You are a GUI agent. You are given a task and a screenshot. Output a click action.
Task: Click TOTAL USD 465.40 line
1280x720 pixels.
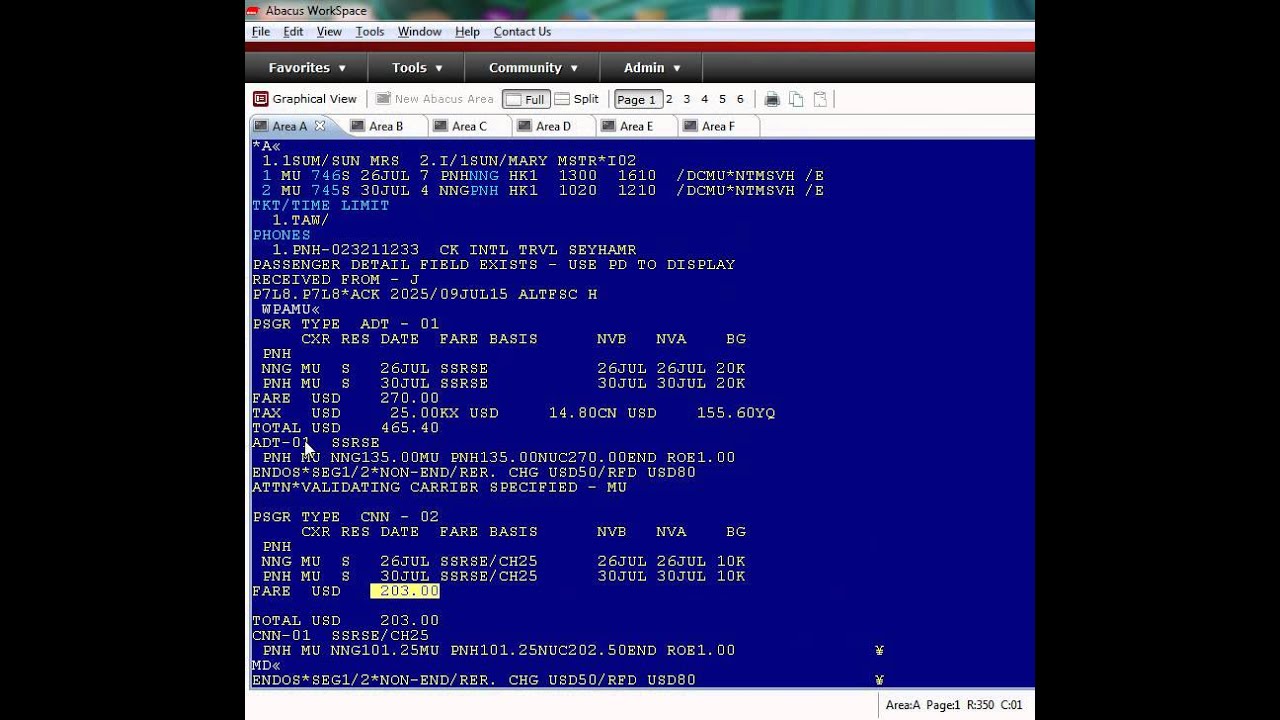point(346,428)
